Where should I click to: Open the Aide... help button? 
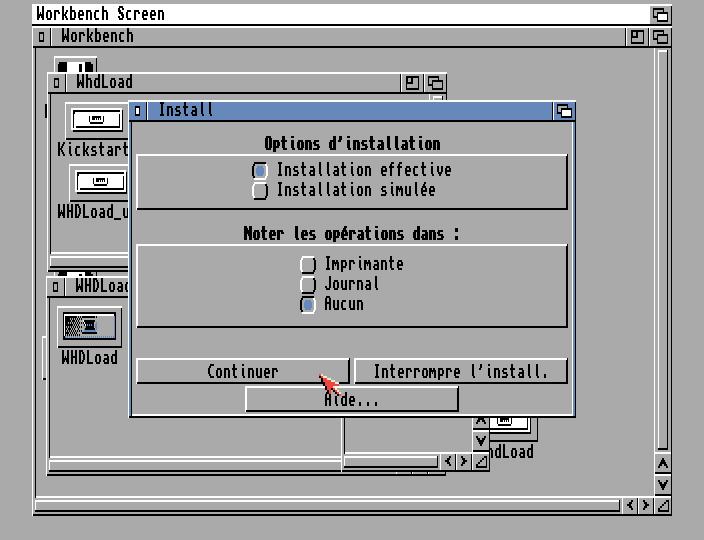[352, 399]
